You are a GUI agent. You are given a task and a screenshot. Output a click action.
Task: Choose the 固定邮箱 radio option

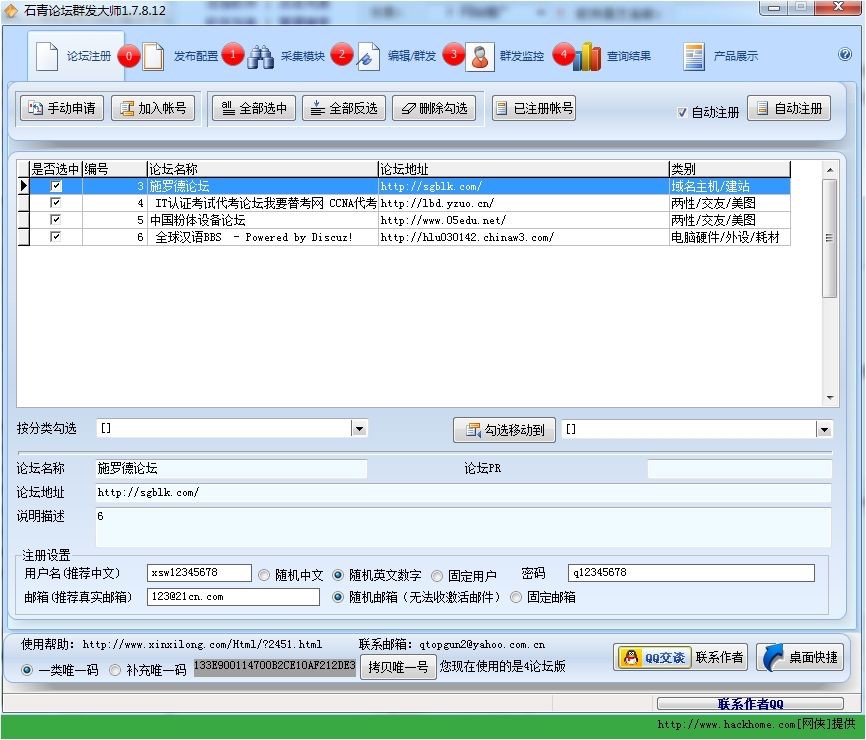(x=516, y=597)
